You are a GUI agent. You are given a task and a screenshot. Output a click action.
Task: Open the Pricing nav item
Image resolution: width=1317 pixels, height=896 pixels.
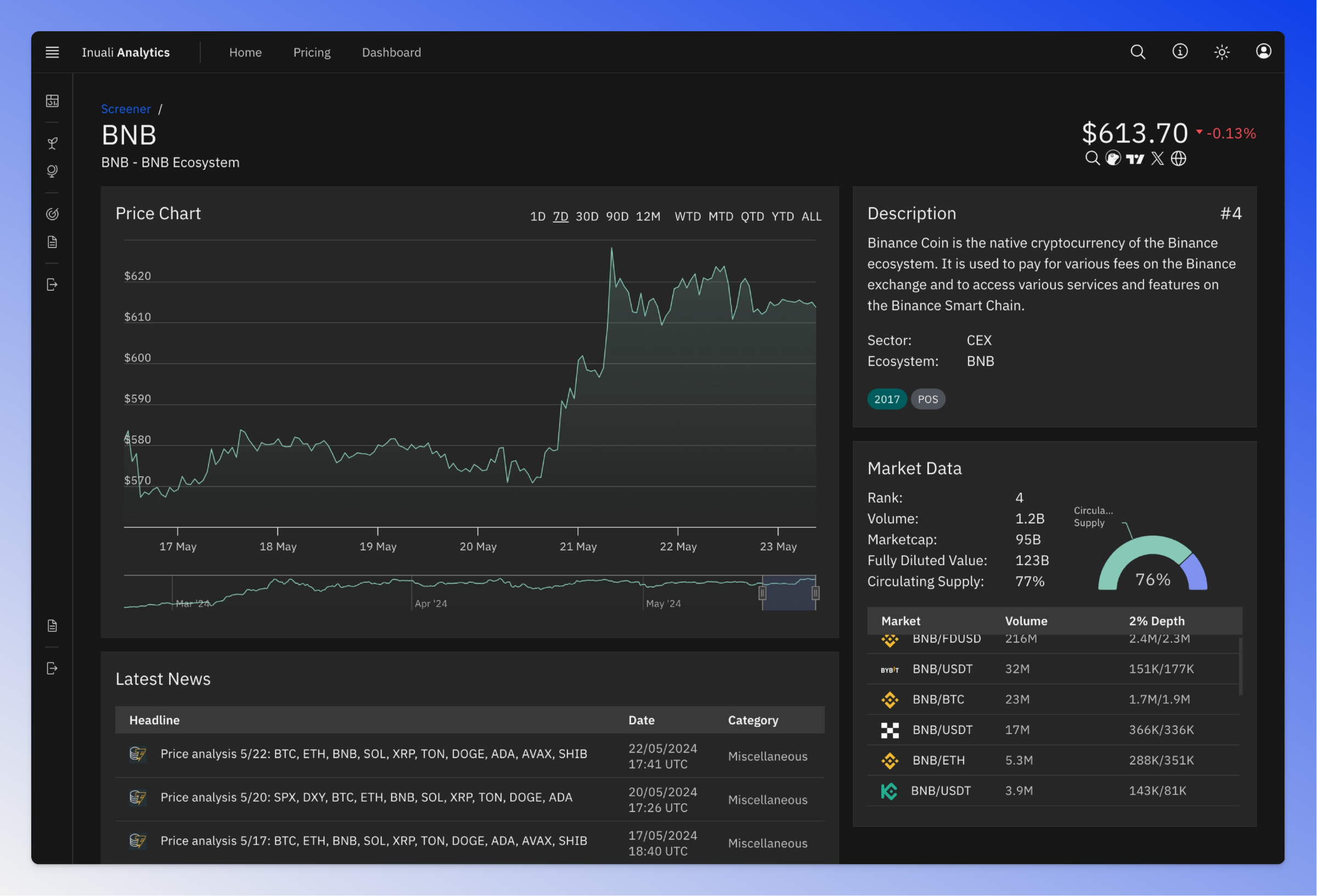point(312,52)
